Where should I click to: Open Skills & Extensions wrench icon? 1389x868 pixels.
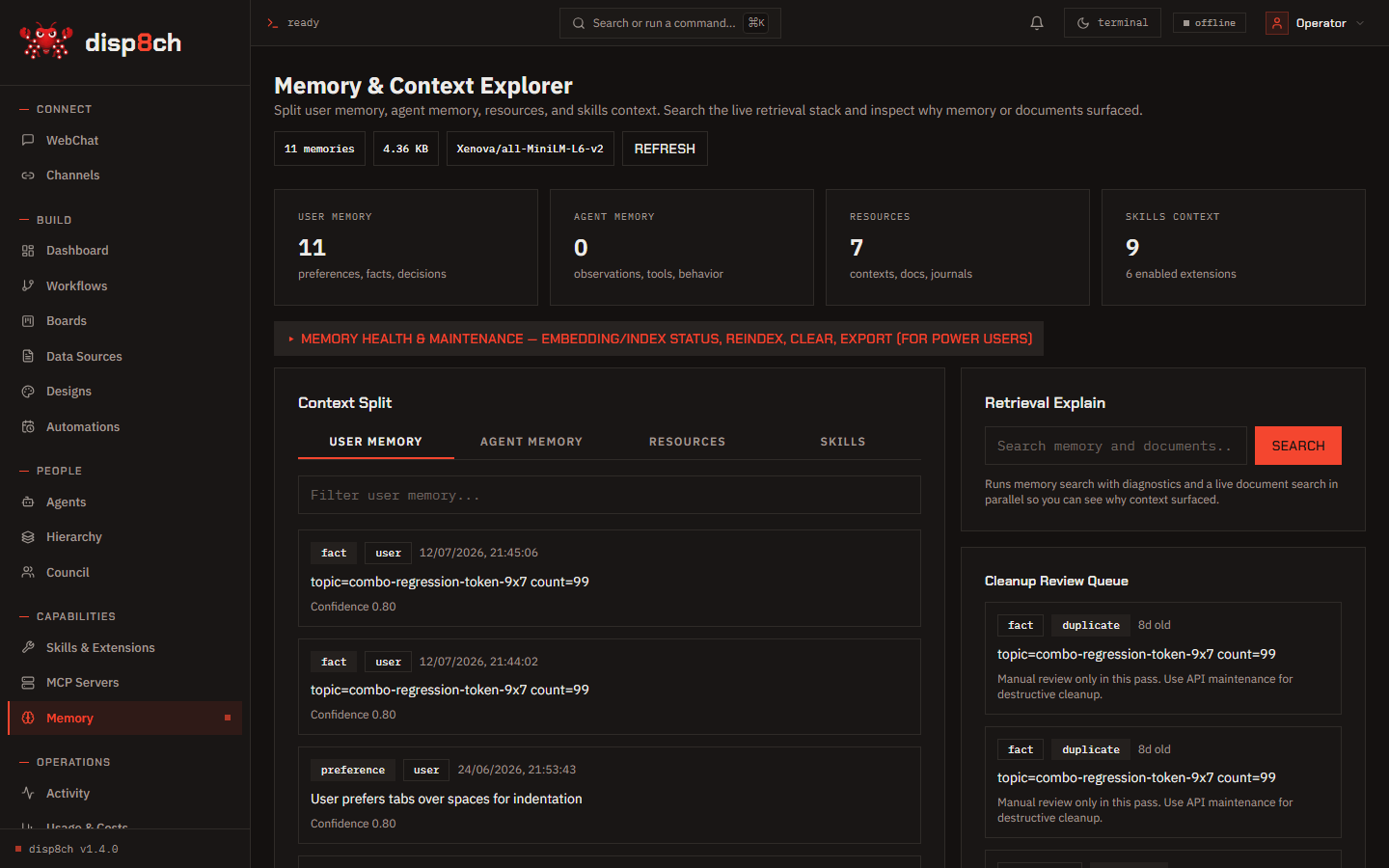28,647
